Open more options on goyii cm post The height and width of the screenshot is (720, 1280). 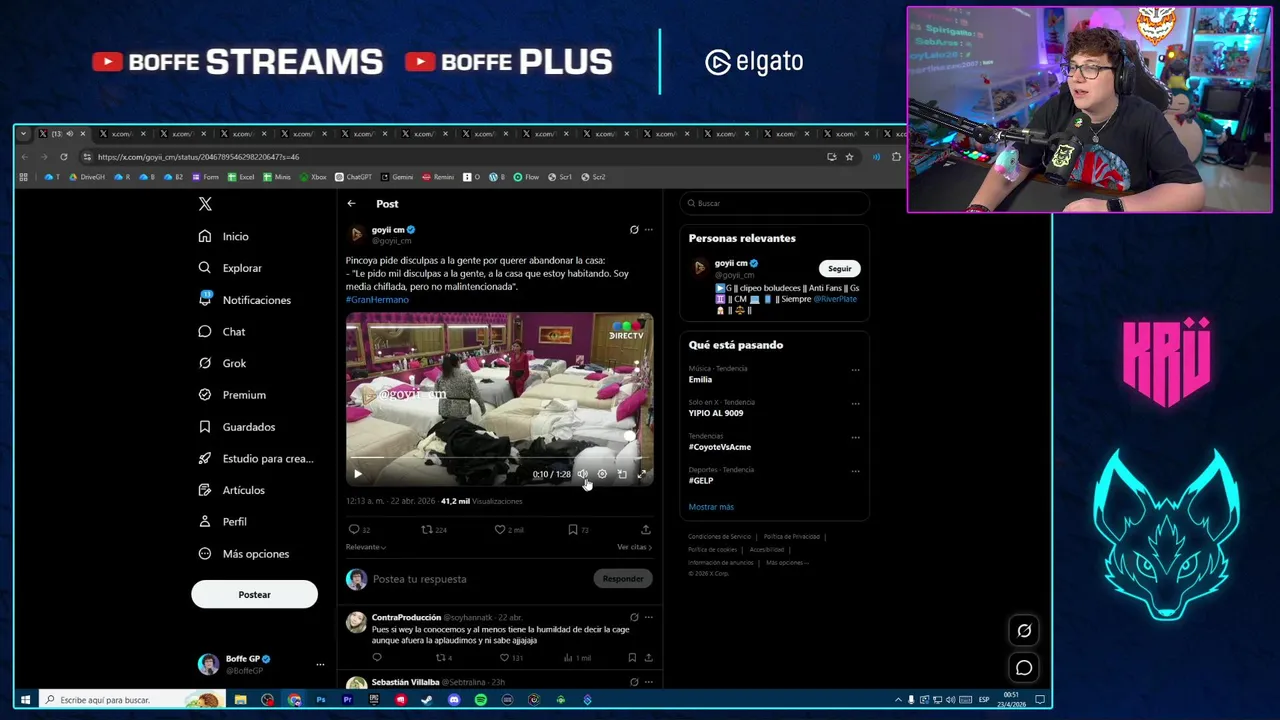(x=648, y=230)
